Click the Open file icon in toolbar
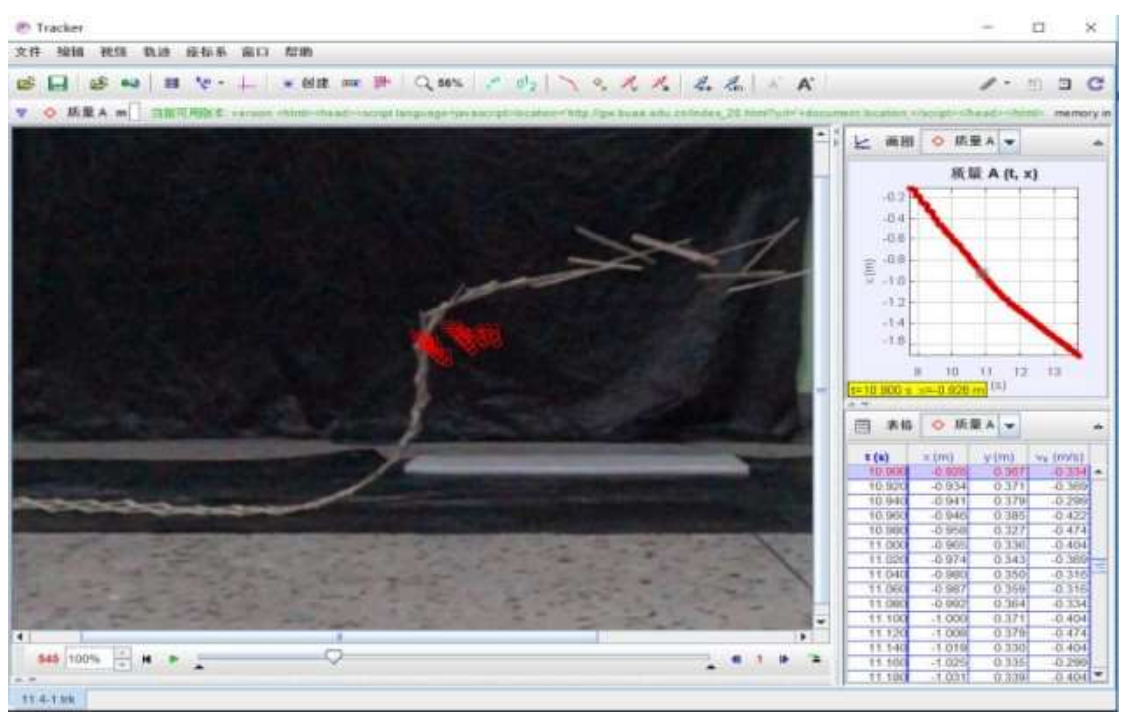The width and height of the screenshot is (1127, 717). pyautogui.click(x=25, y=83)
